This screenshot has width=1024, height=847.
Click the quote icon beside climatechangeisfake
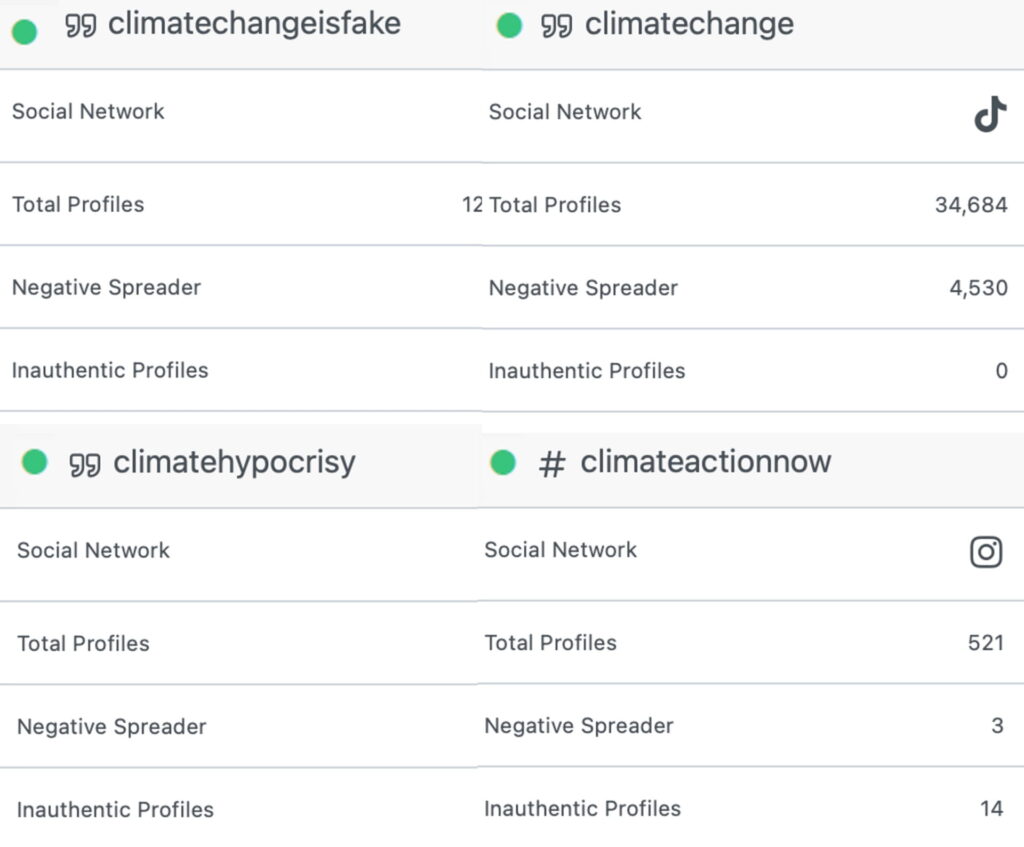[x=81, y=25]
